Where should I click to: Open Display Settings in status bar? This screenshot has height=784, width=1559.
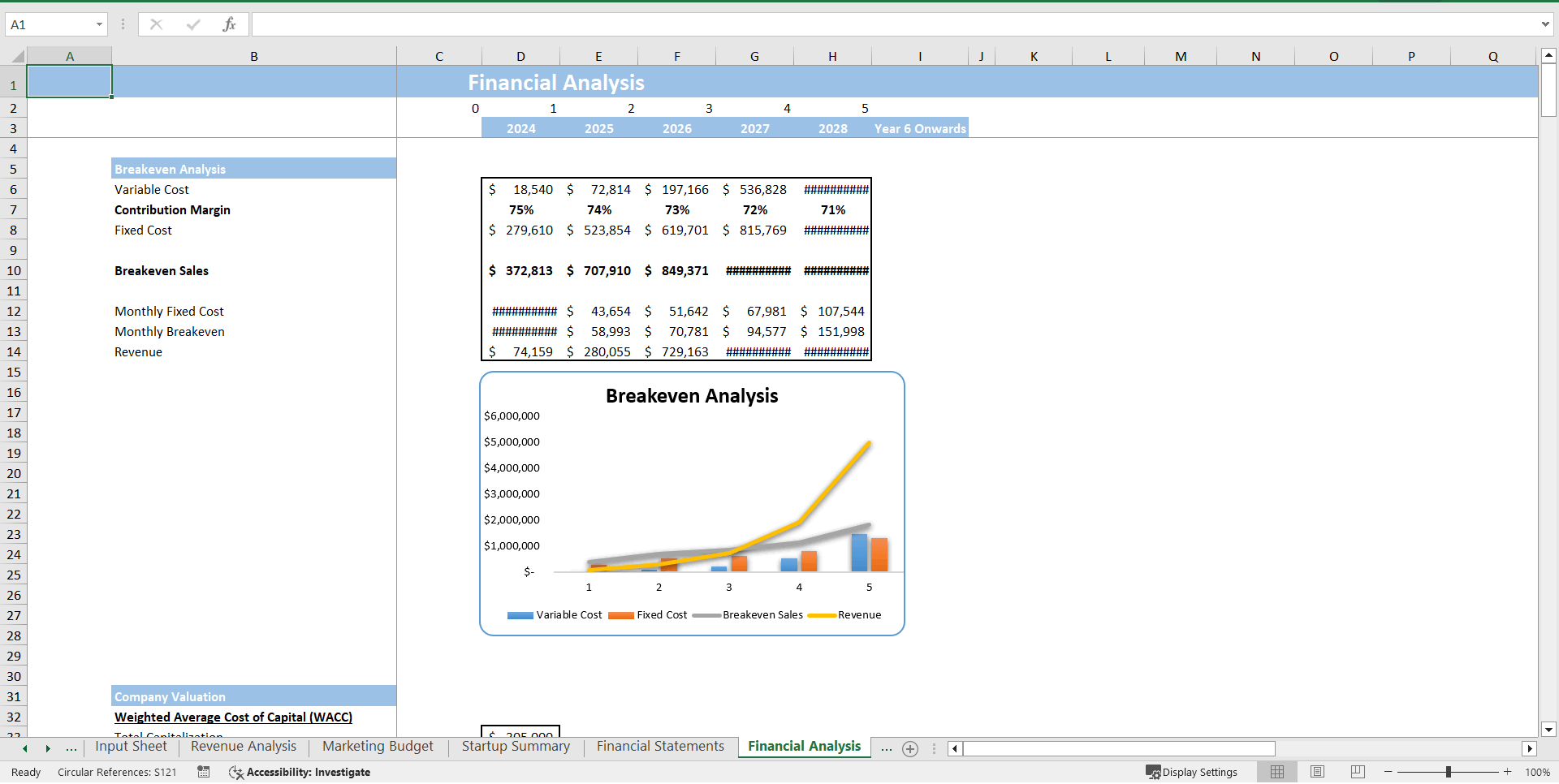(1192, 772)
